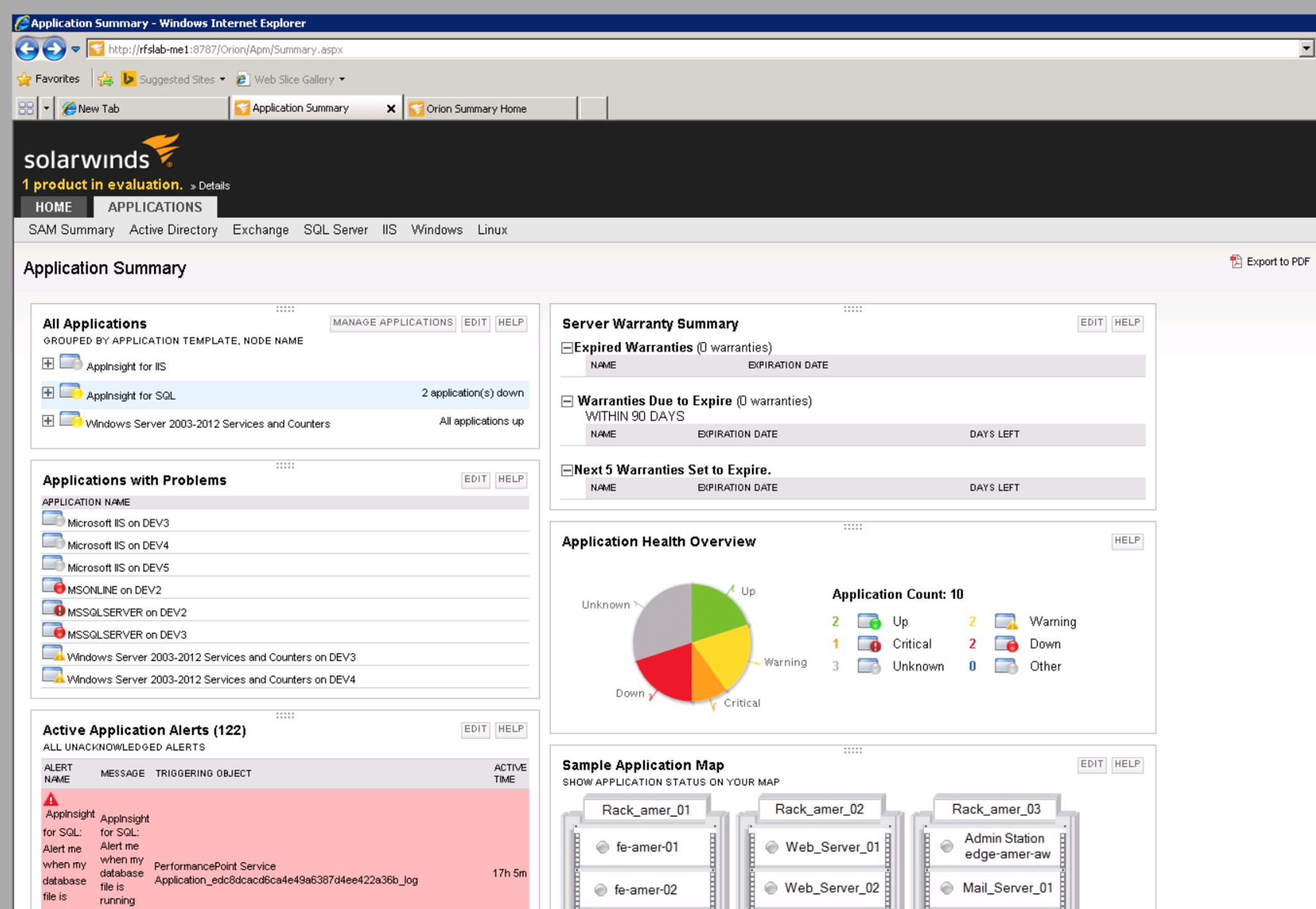Open a new blank browser tab
The image size is (1316, 909).
pyautogui.click(x=594, y=108)
